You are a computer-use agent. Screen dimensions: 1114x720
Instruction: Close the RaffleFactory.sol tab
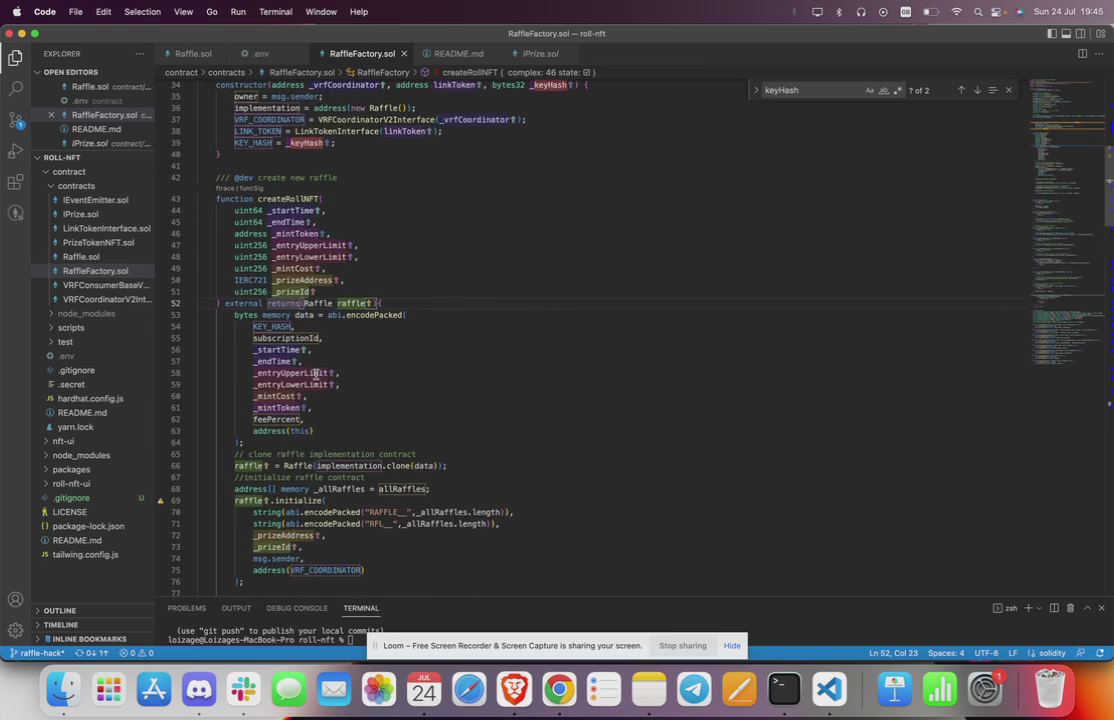click(x=404, y=54)
